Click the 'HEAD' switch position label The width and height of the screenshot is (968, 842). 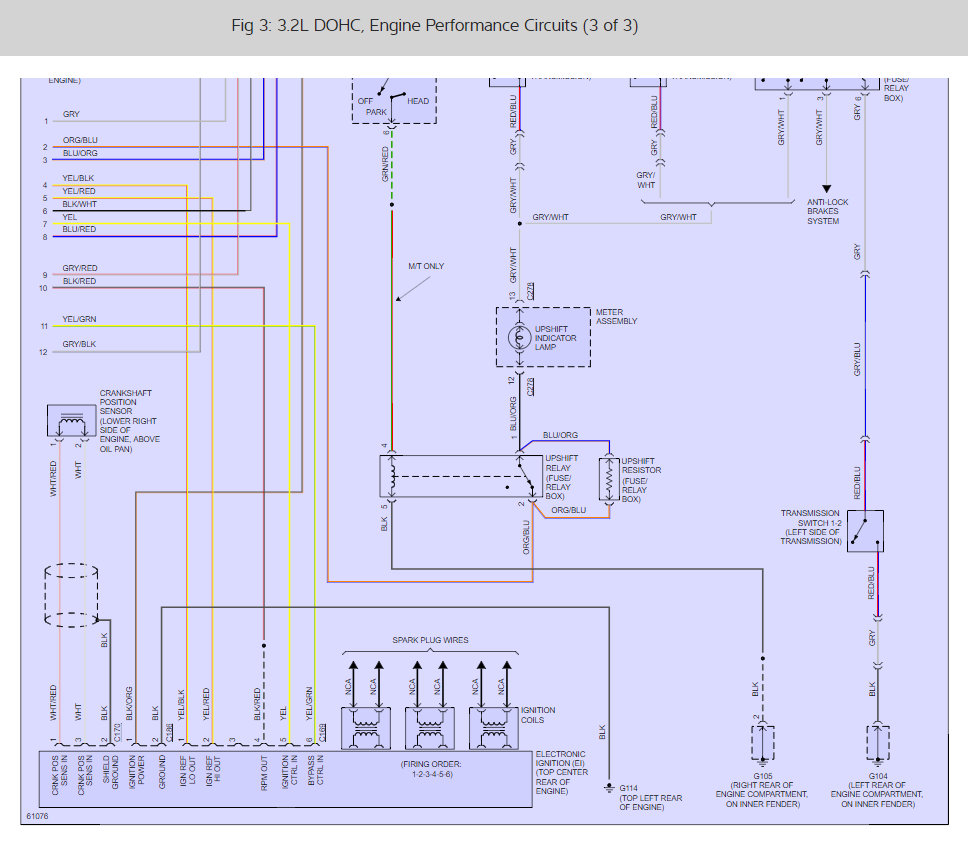pyautogui.click(x=418, y=101)
